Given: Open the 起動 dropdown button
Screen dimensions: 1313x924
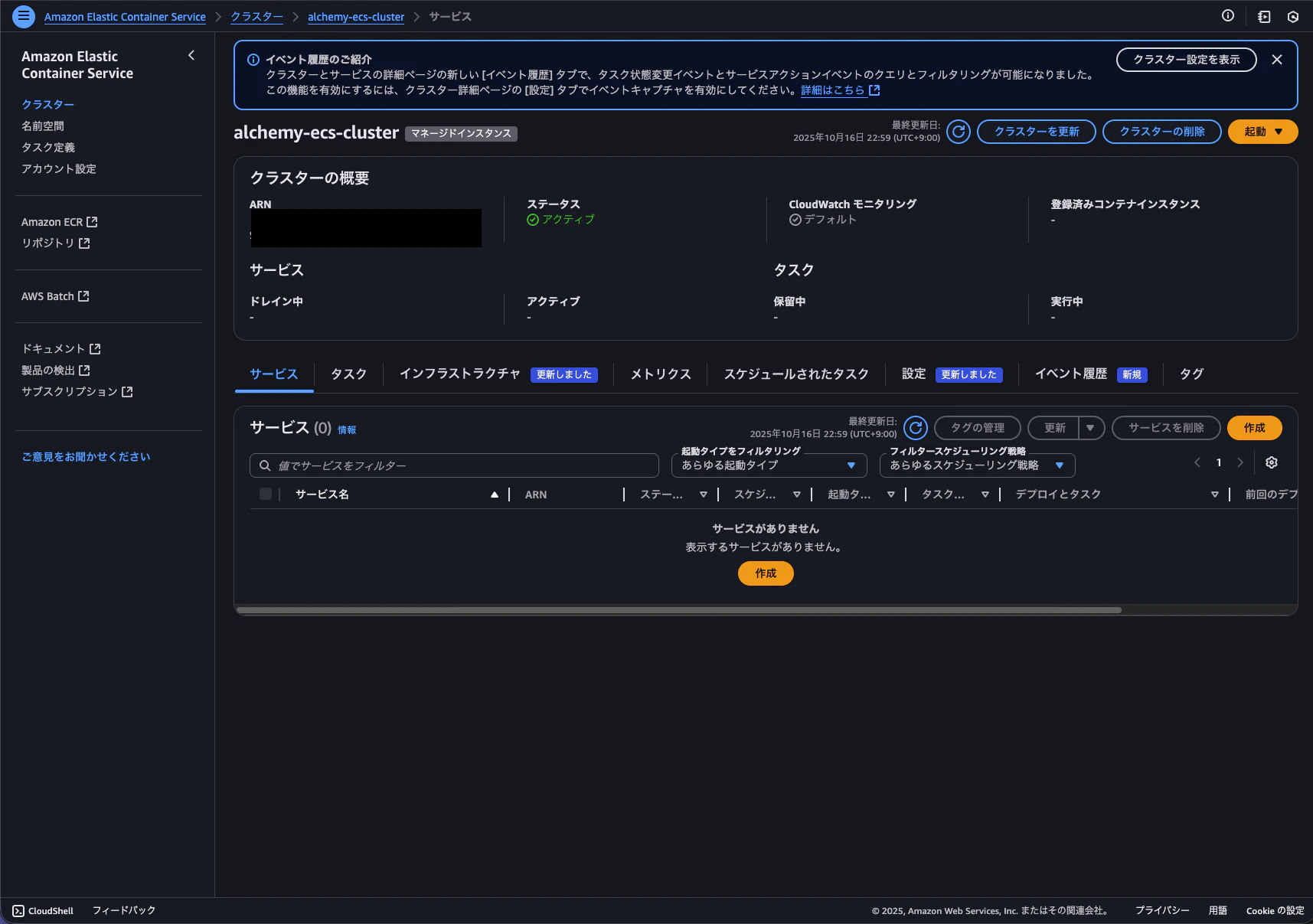Looking at the screenshot, I should pyautogui.click(x=1262, y=132).
